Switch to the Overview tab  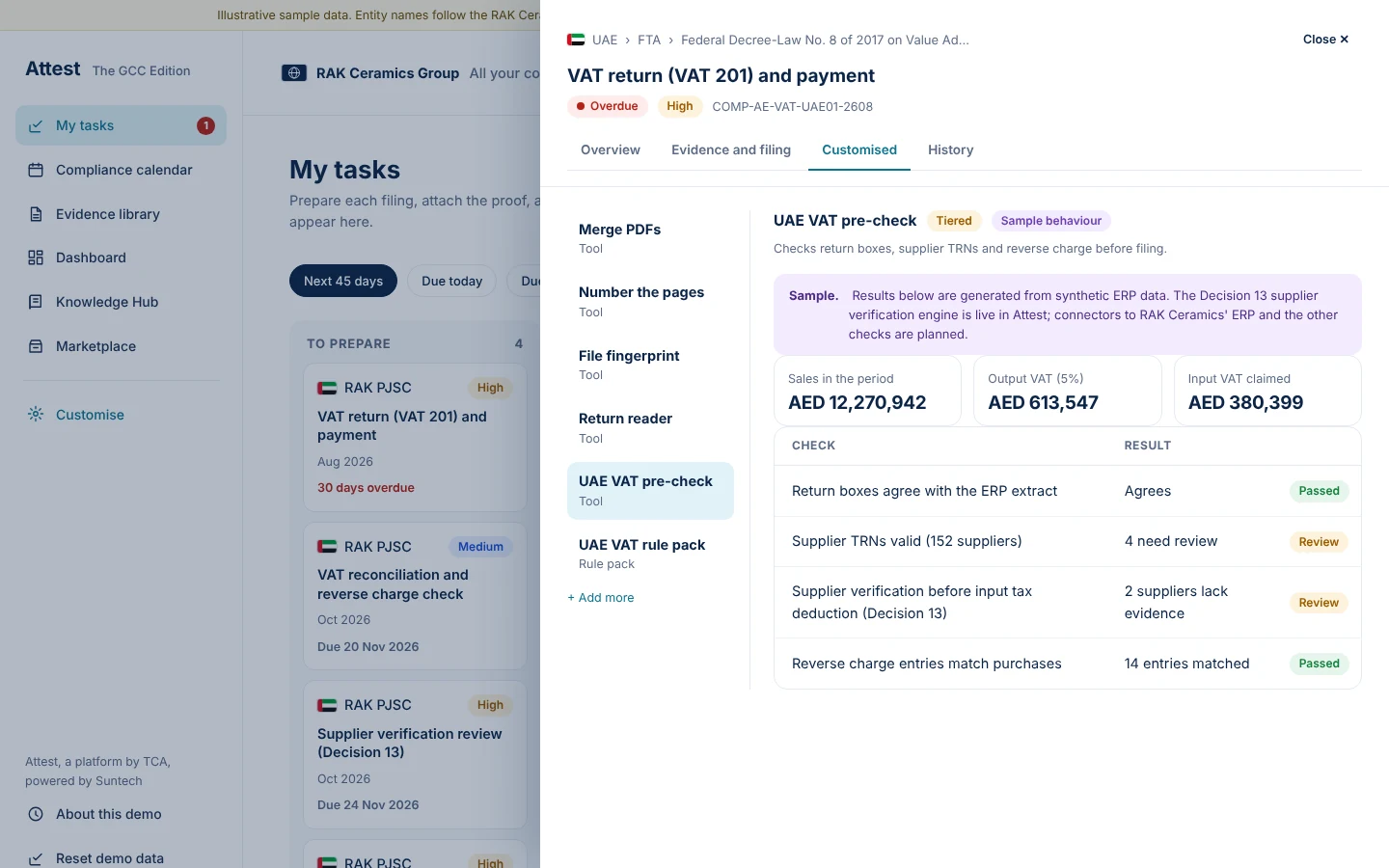pyautogui.click(x=611, y=149)
